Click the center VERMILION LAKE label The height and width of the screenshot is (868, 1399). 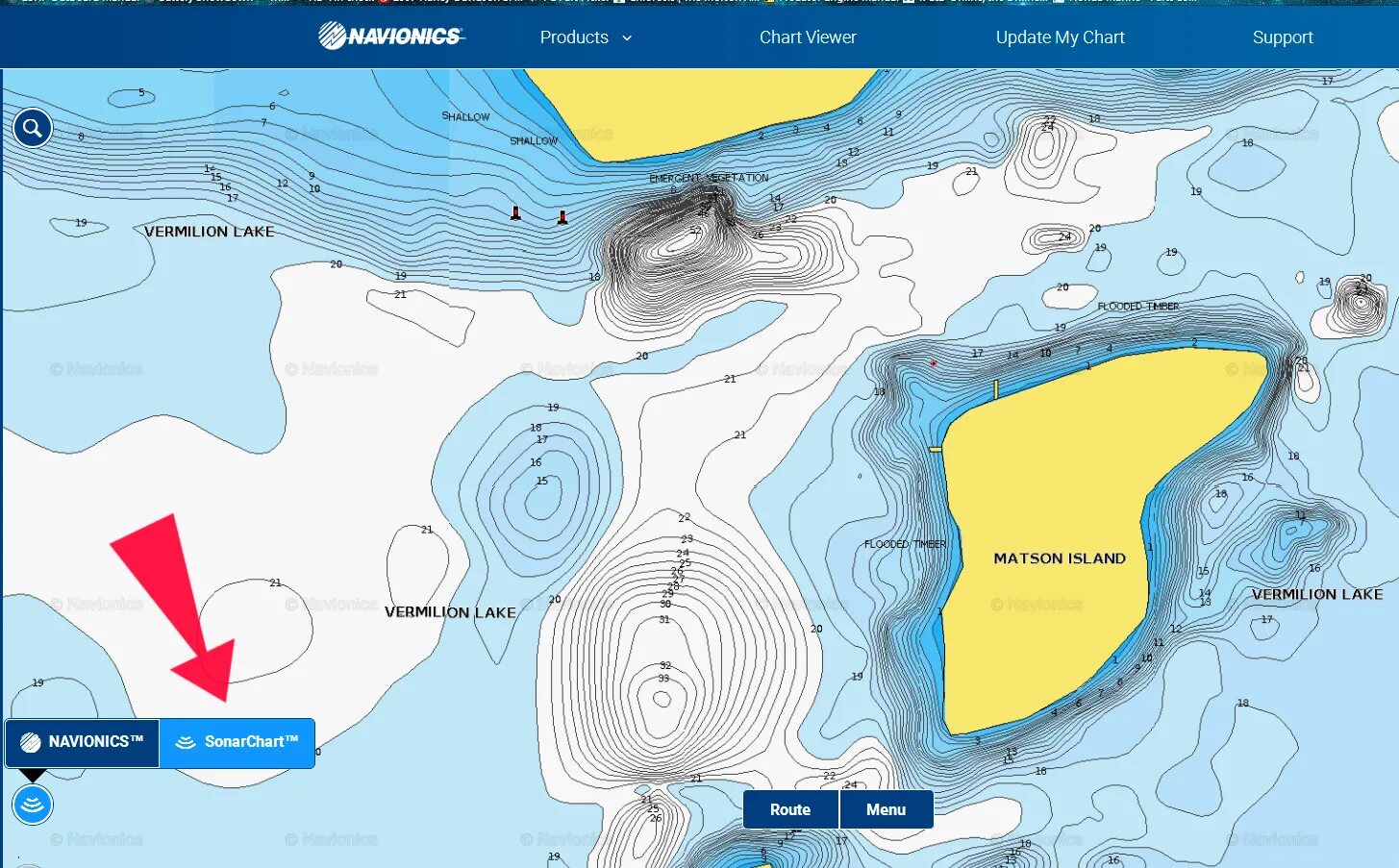(x=450, y=612)
